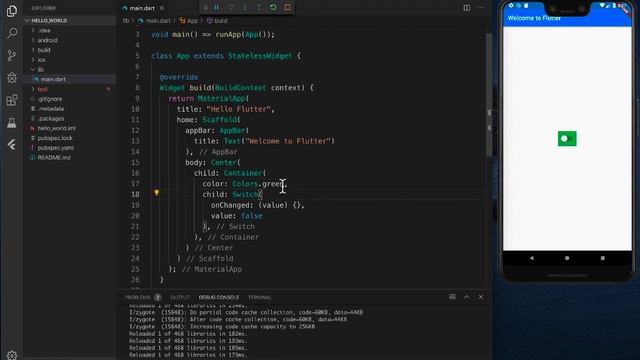Click the debug Step Into button
640x360 pixels.
[x=245, y=7]
